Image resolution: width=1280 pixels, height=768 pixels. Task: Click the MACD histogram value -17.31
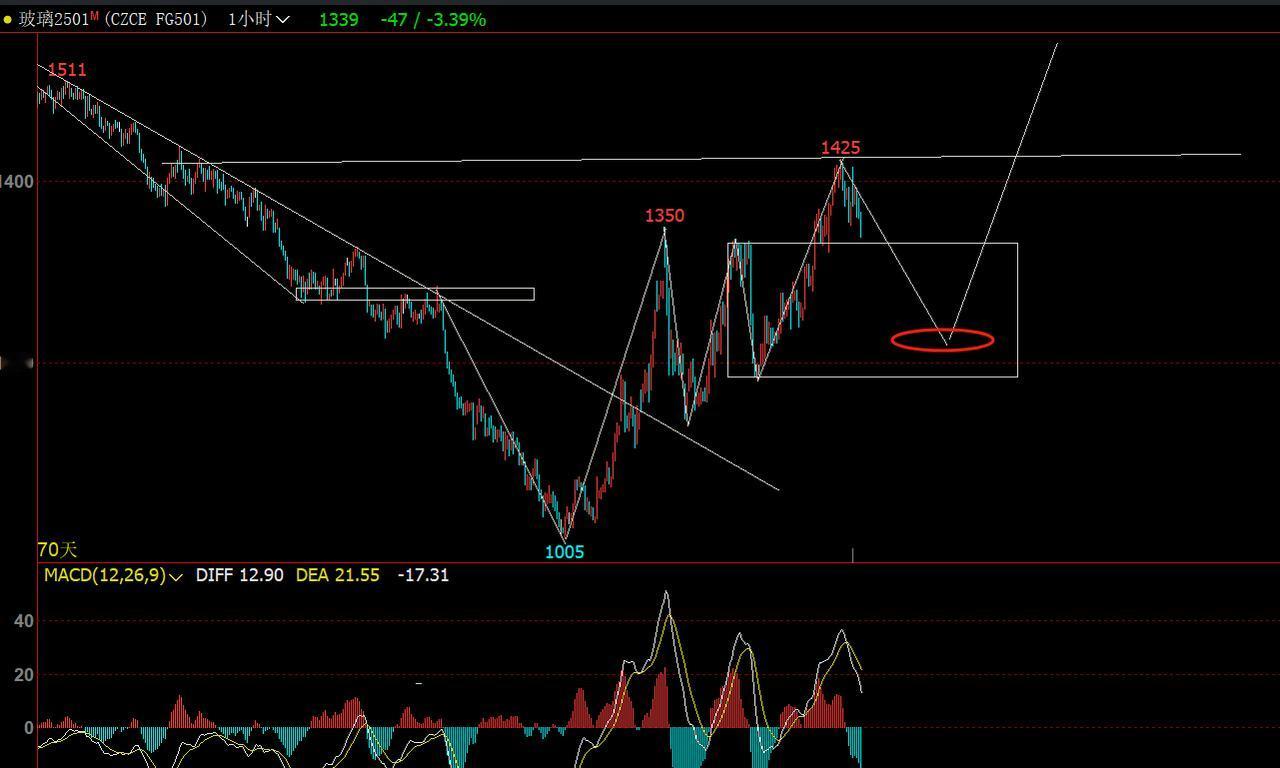click(x=423, y=576)
